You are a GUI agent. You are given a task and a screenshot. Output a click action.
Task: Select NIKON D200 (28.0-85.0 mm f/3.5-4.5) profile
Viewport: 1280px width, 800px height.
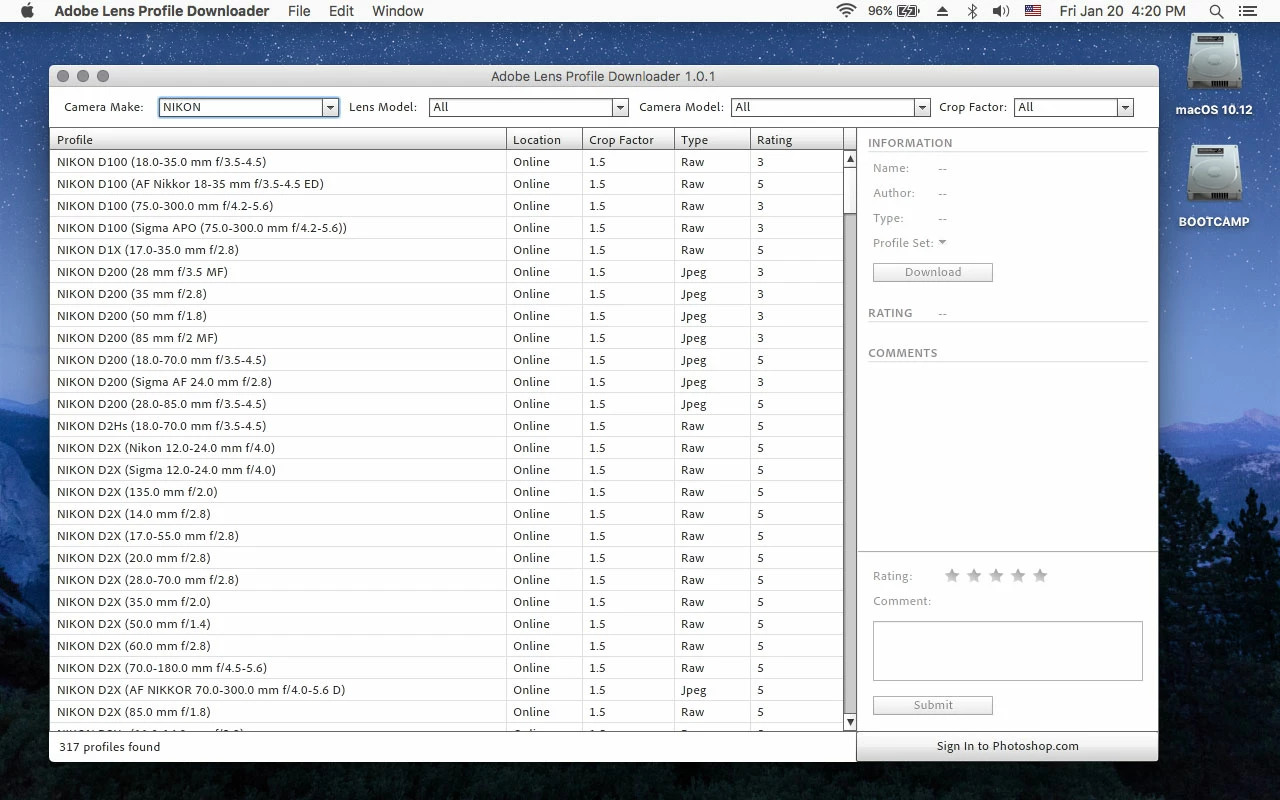click(446, 404)
